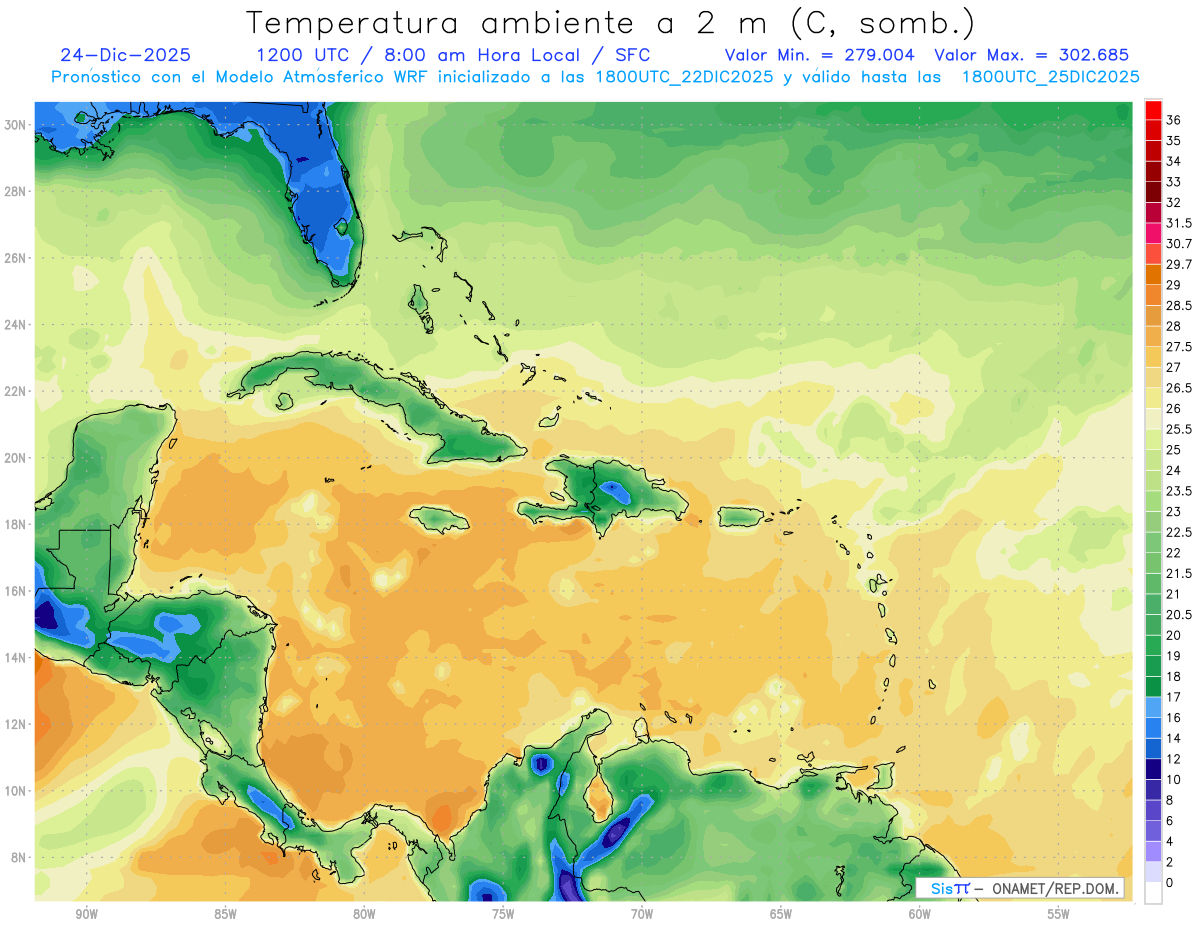This screenshot has height=927, width=1200.
Task: Click the '36' colorbar label
Action: (1174, 120)
